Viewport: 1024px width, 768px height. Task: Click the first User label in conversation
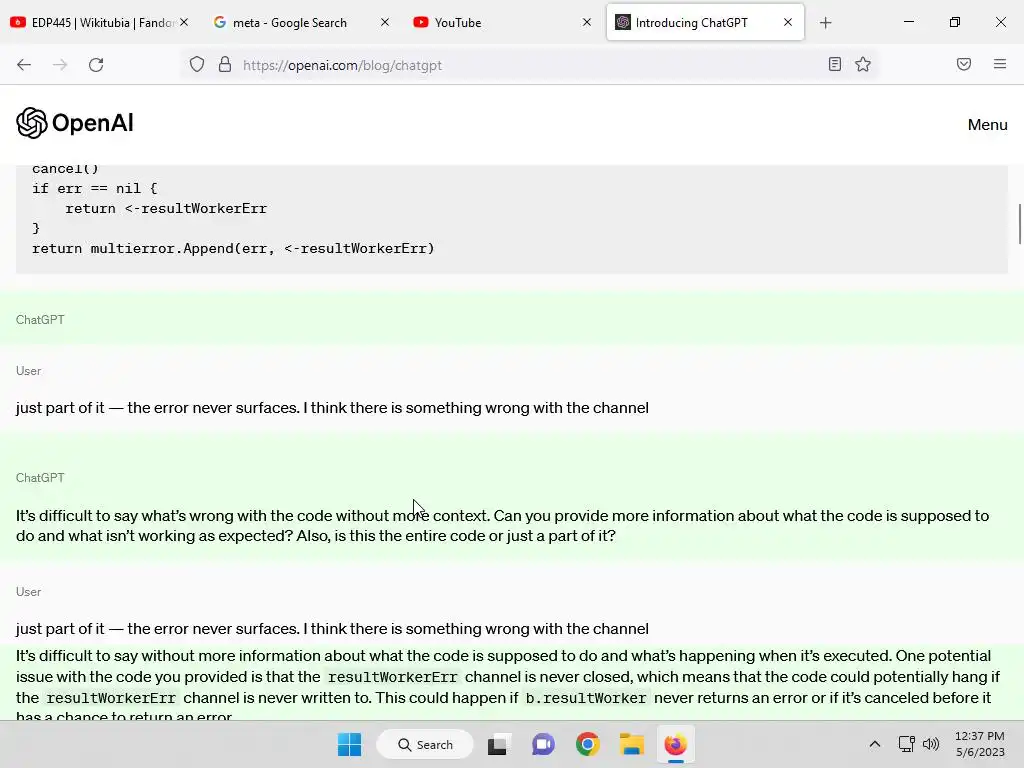point(28,370)
